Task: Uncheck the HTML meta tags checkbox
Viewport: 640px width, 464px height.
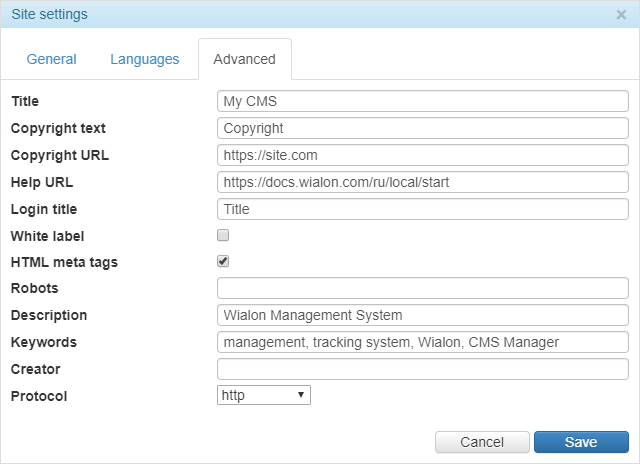Action: [x=223, y=262]
